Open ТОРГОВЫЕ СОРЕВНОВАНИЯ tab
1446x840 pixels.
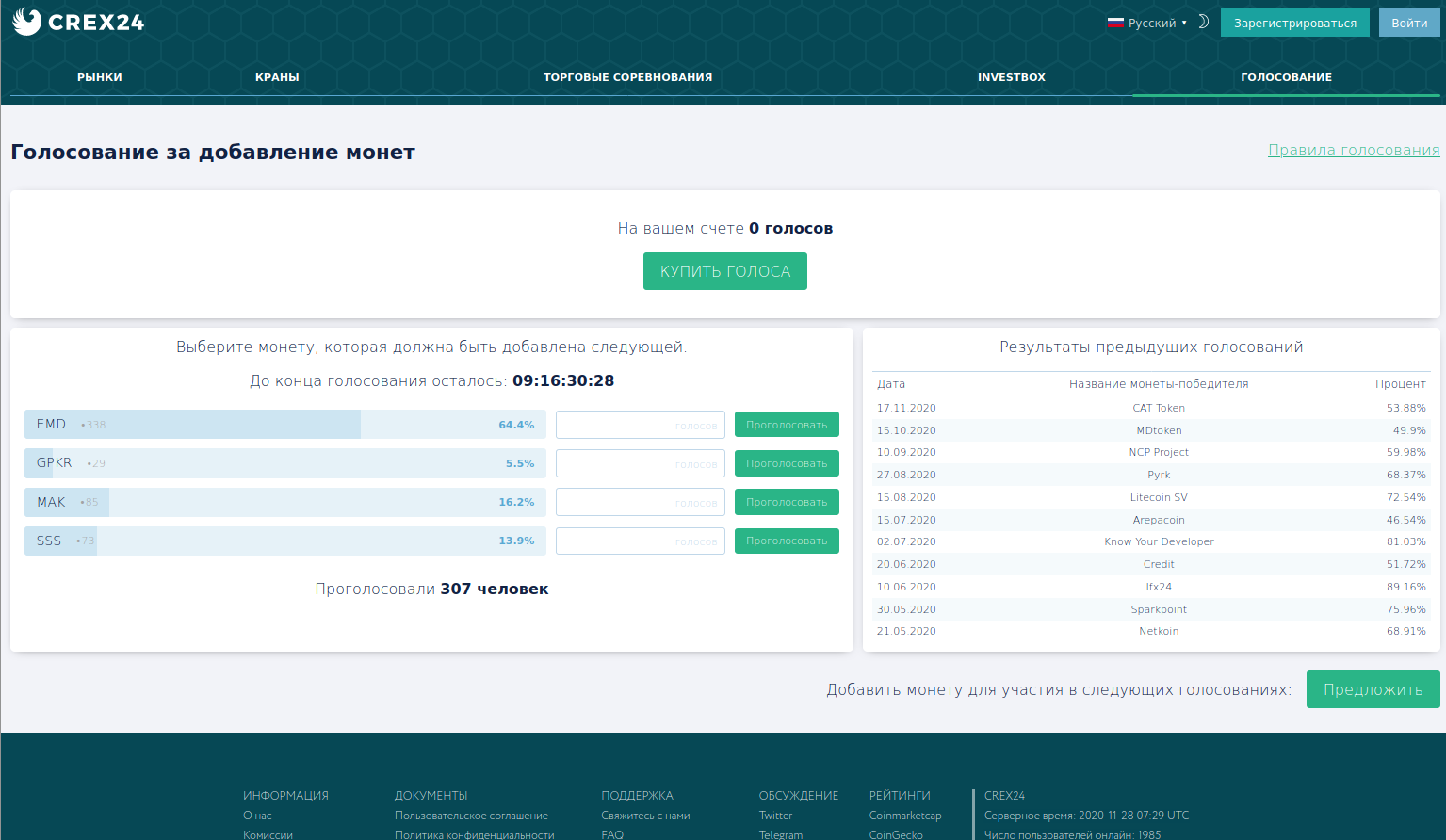627,77
